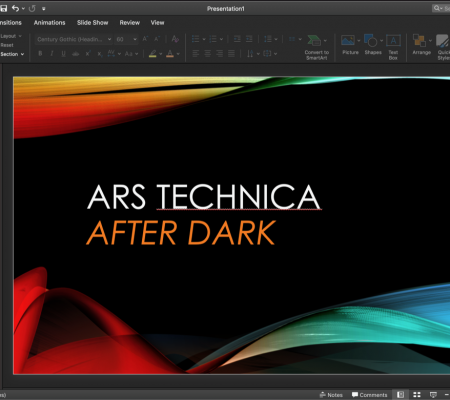Open the Section dropdown
The width and height of the screenshot is (450, 400).
[x=12, y=54]
